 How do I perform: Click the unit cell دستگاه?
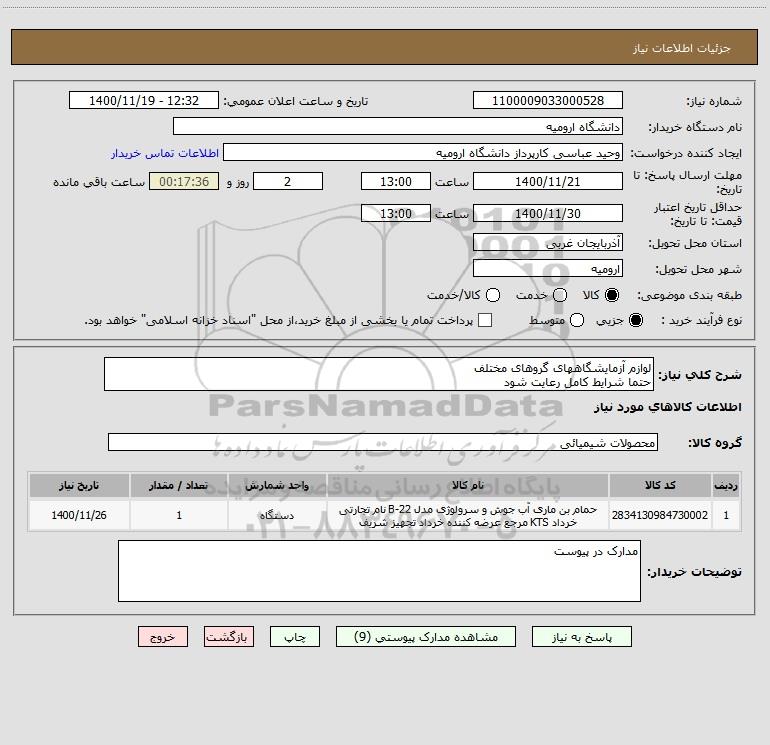[277, 515]
